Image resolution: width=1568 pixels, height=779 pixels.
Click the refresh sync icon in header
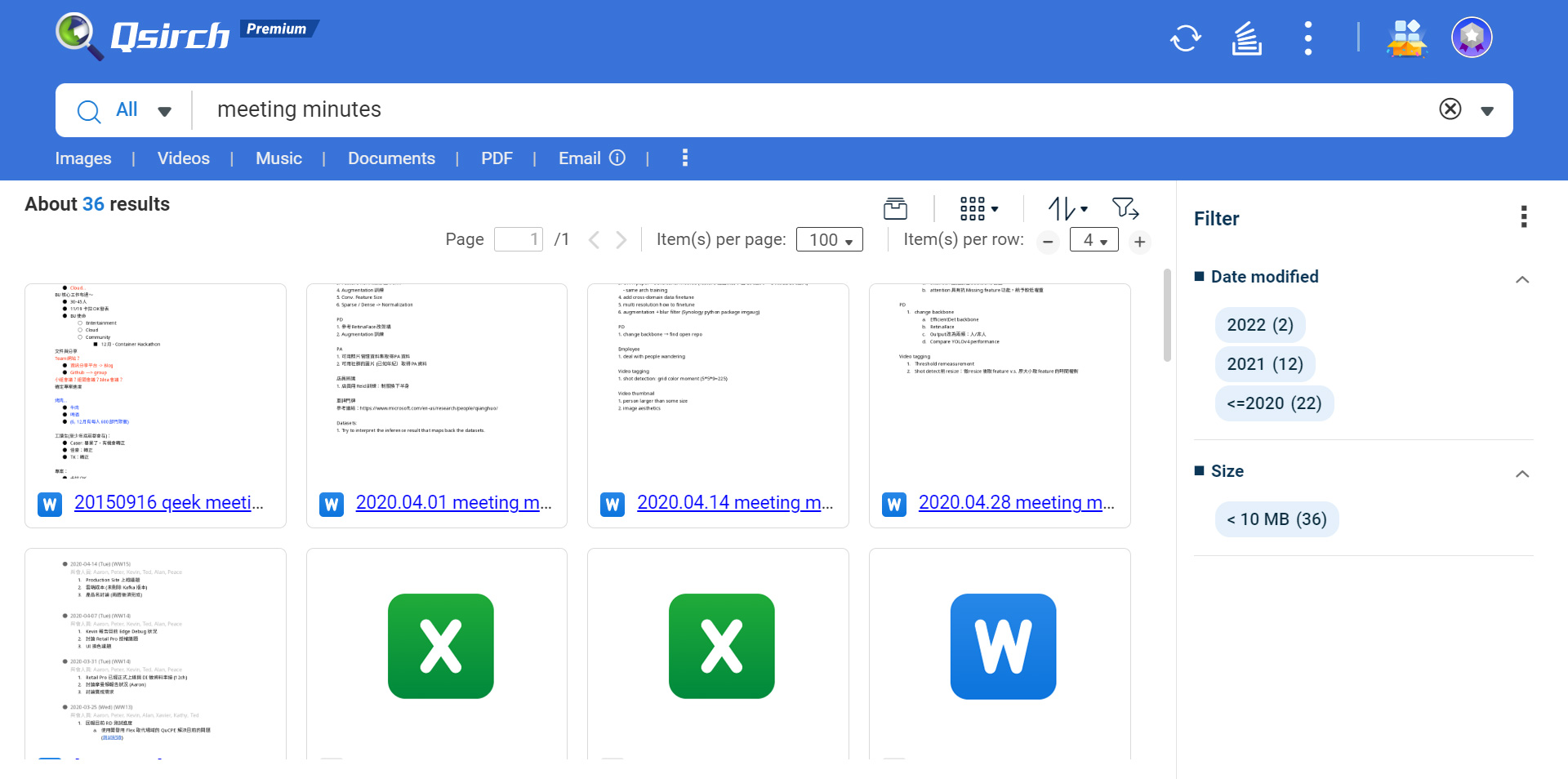(x=1185, y=38)
